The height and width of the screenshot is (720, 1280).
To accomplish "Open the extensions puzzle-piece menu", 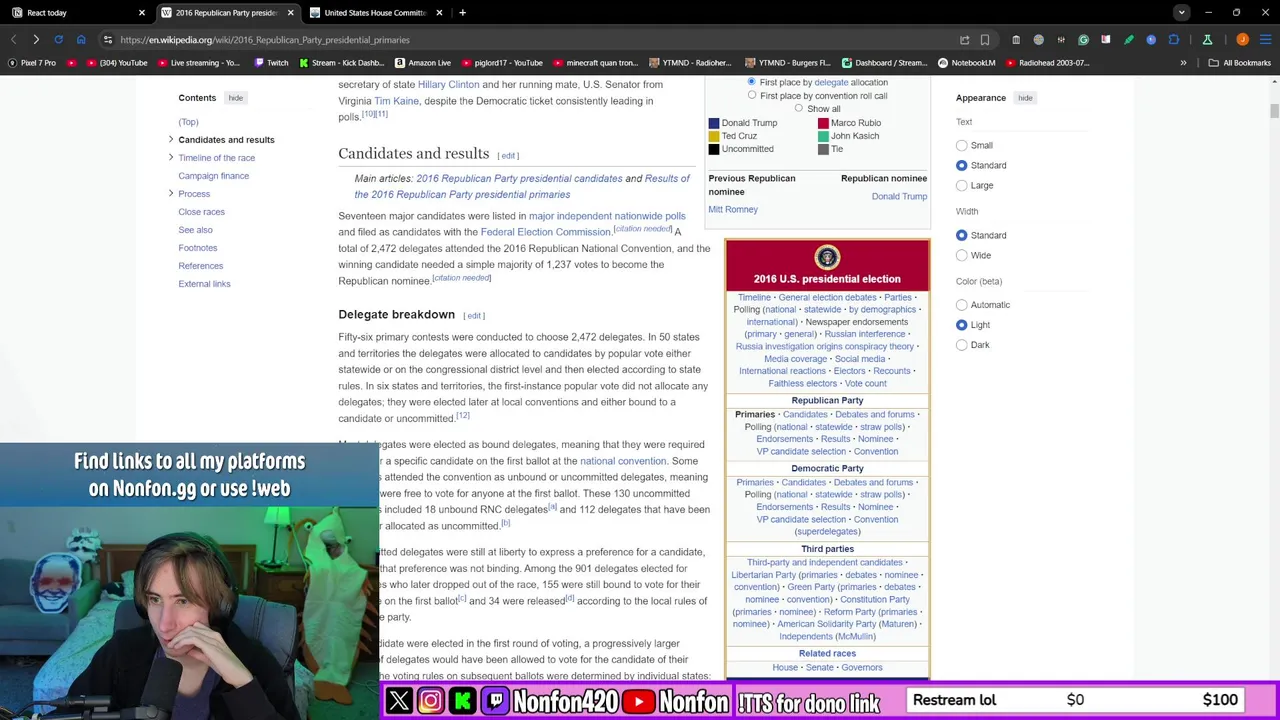I will coord(1174,40).
